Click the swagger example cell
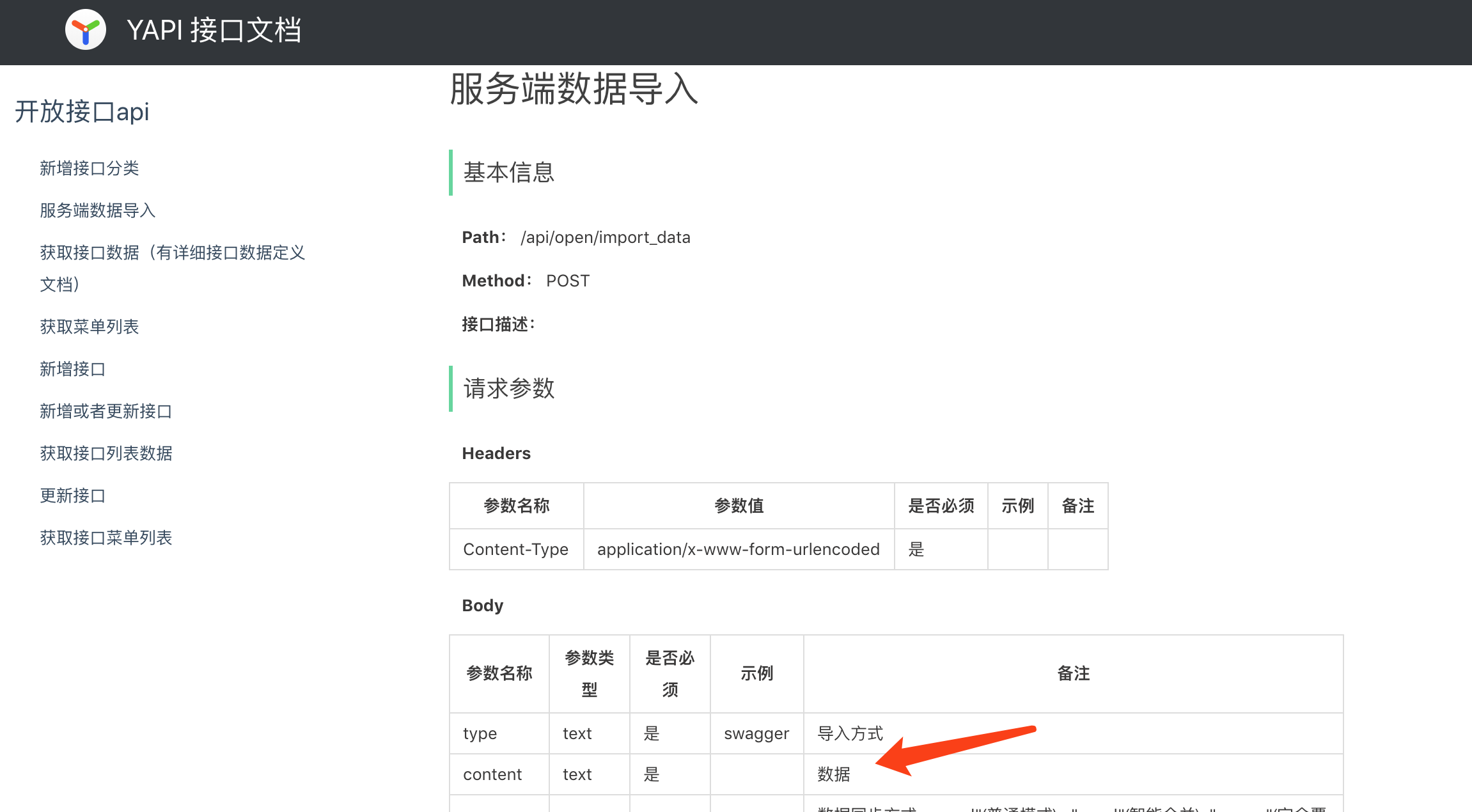This screenshot has height=812, width=1472. (756, 733)
